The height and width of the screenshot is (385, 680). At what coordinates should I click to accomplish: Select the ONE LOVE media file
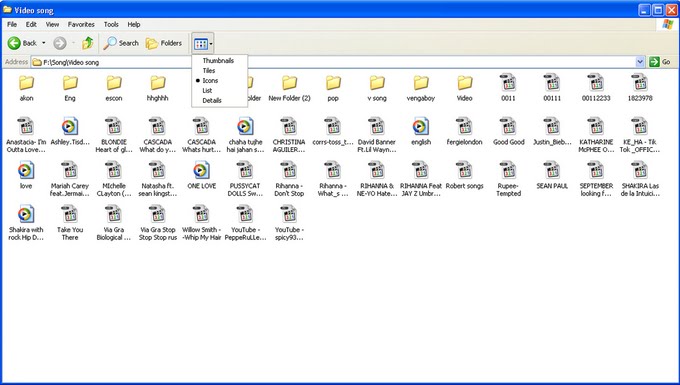(x=201, y=176)
